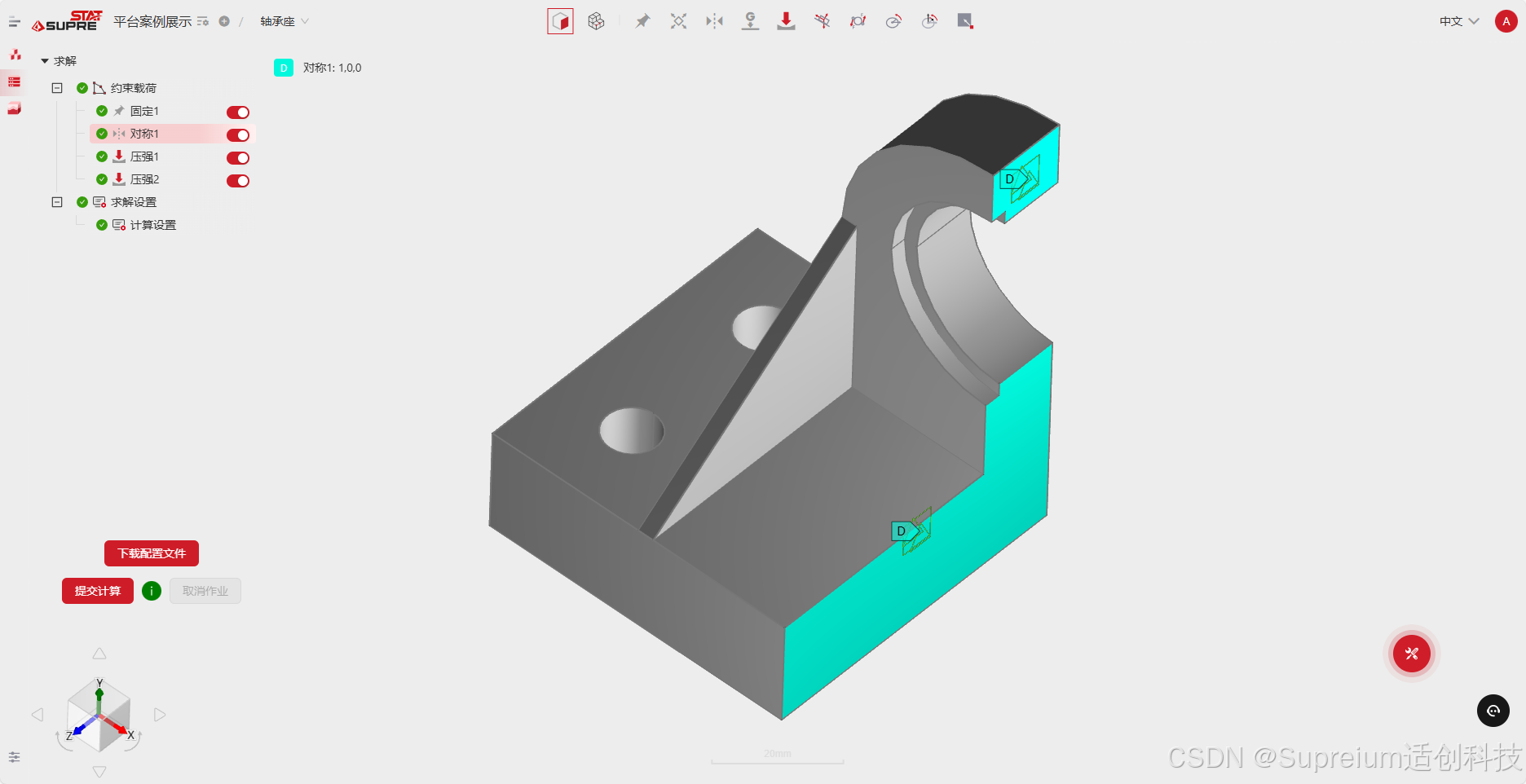Select the 求解设置 tree label
Screen dimensions: 1526x784
(x=134, y=202)
